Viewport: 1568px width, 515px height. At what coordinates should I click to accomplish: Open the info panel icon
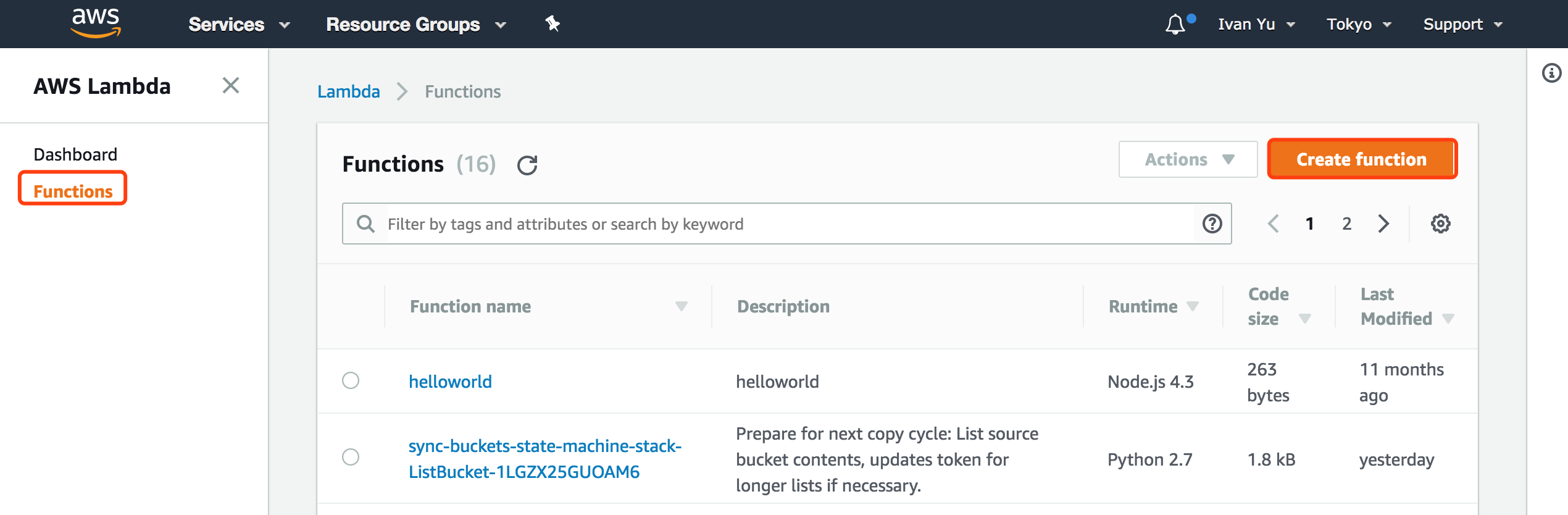(1551, 73)
